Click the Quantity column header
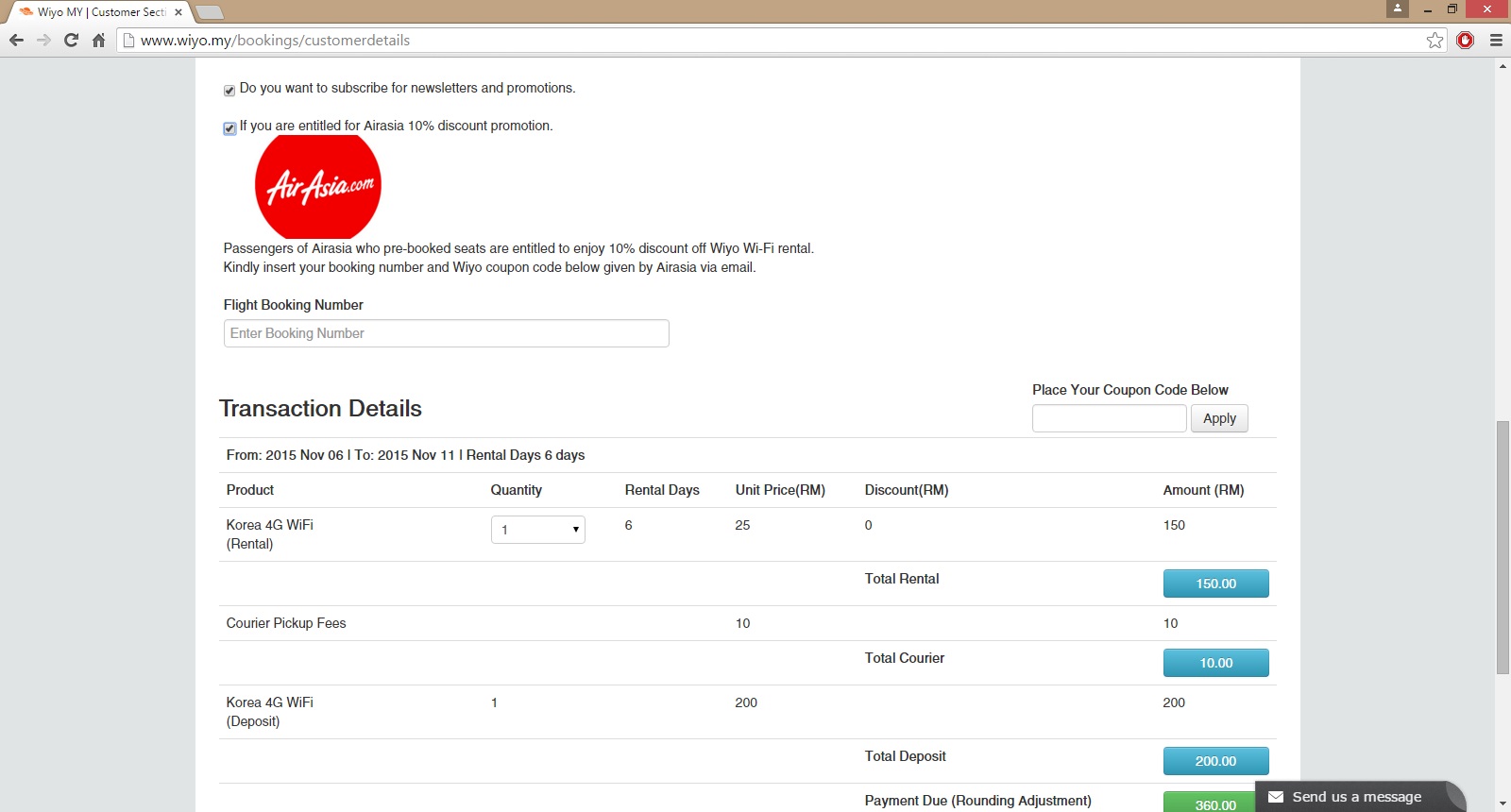Image resolution: width=1511 pixels, height=812 pixels. click(x=517, y=490)
